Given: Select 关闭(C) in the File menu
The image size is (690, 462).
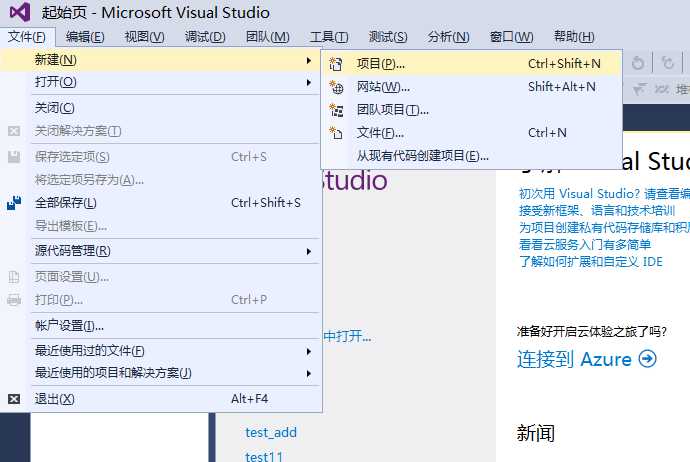Looking at the screenshot, I should coord(161,108).
